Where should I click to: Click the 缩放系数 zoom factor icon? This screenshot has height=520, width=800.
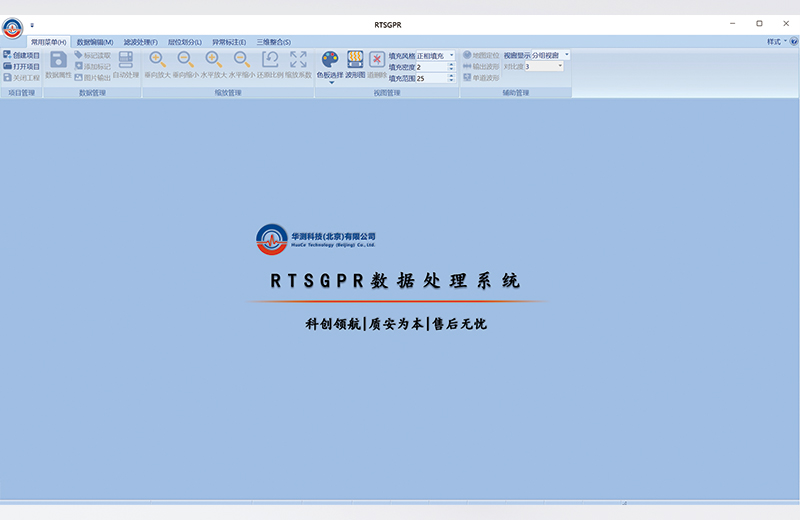[x=298, y=60]
